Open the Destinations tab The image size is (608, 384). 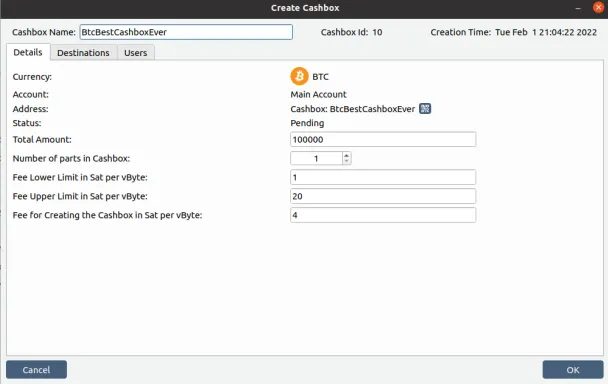click(83, 53)
